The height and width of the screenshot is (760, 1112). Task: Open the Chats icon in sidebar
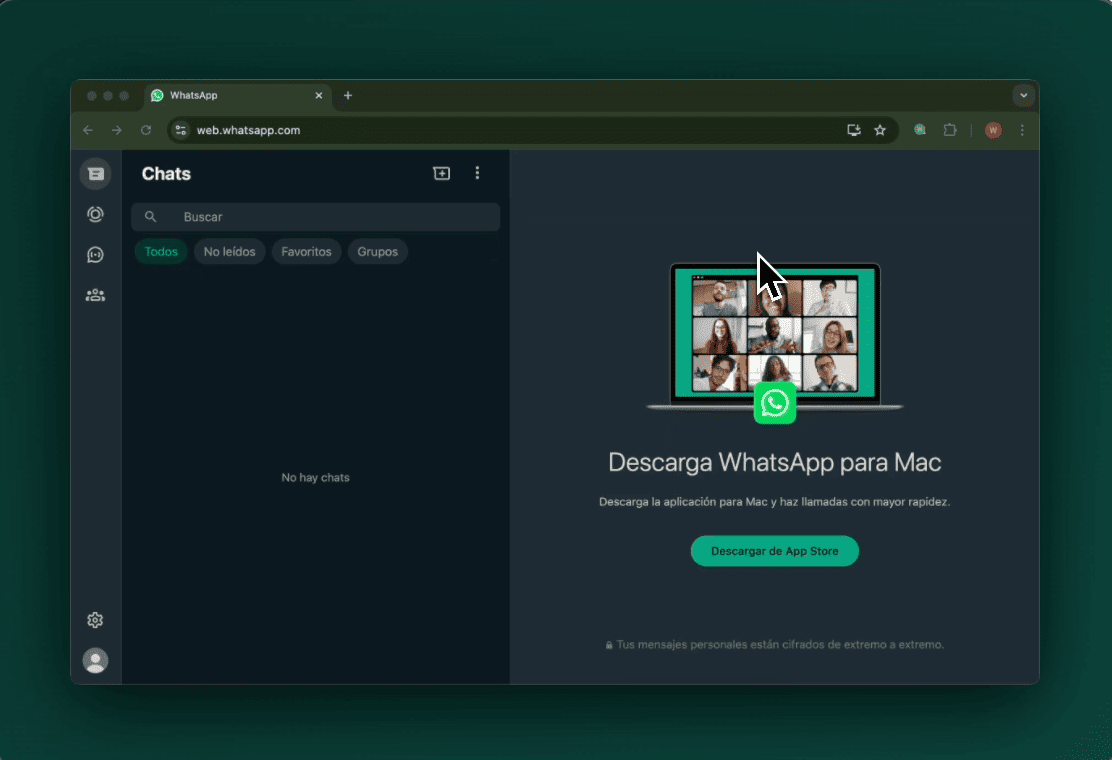pos(95,174)
